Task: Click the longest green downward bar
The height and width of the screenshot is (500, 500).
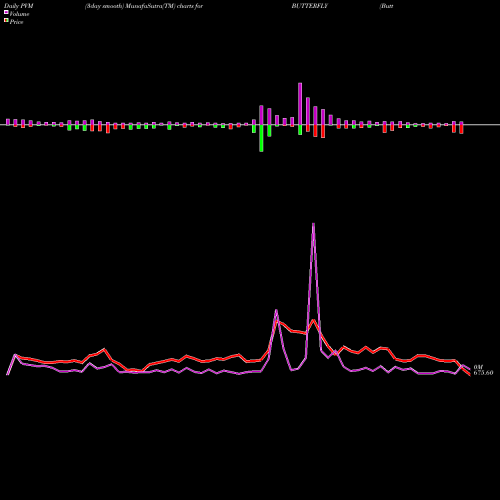Action: coord(261,138)
